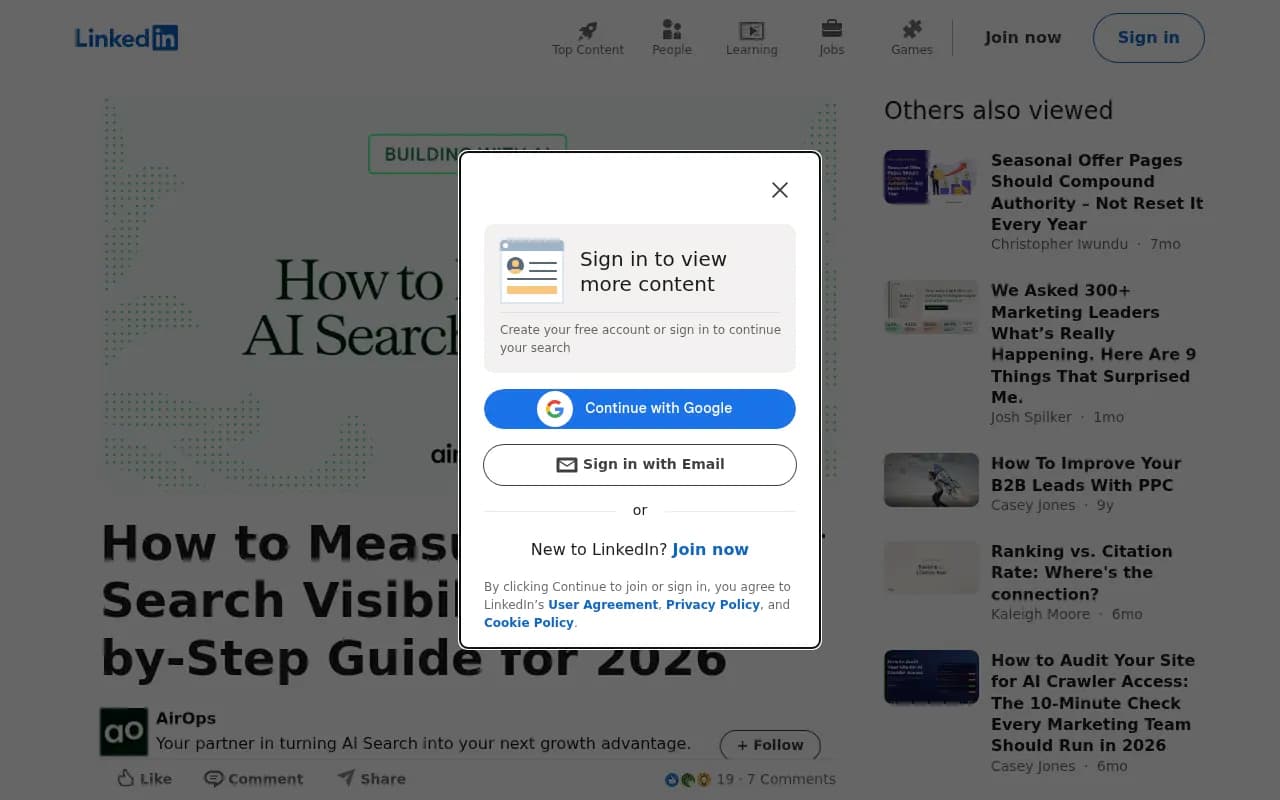Open the AirOps author name
Viewport: 1280px width, 800px height.
coord(186,718)
